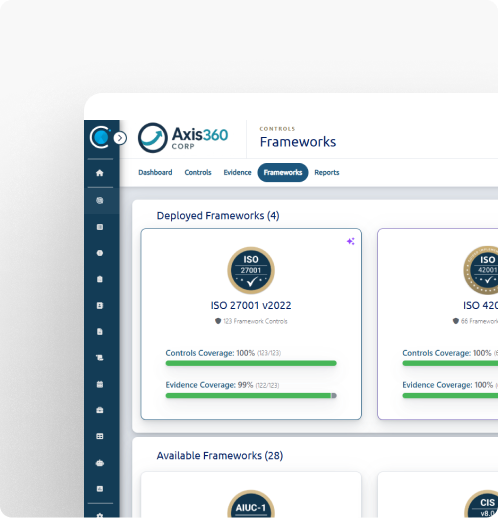Click the briefcase icon in sidebar
The width and height of the screenshot is (498, 518).
pos(100,410)
